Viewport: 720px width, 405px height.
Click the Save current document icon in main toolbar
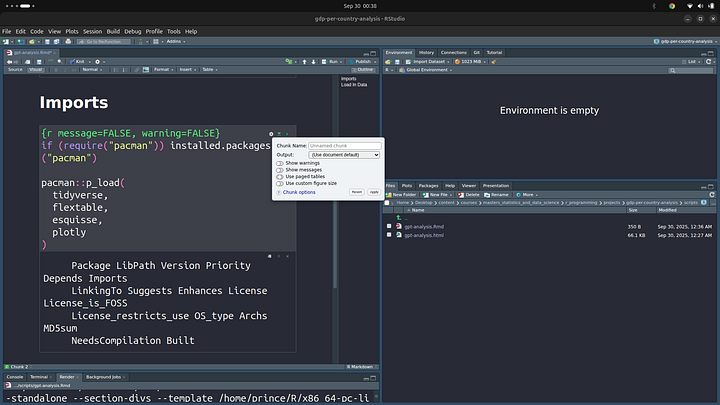47,42
